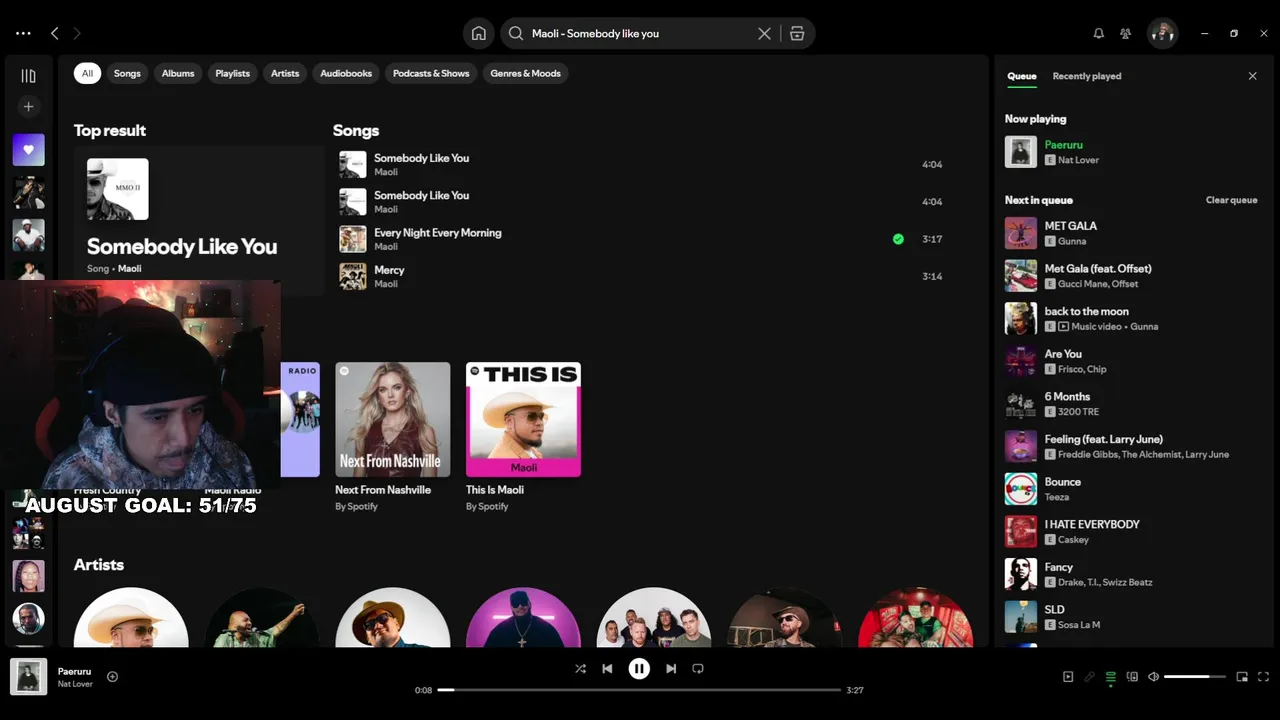Viewport: 1280px width, 720px height.
Task: Open the user profile avatar menu
Action: tap(1162, 33)
